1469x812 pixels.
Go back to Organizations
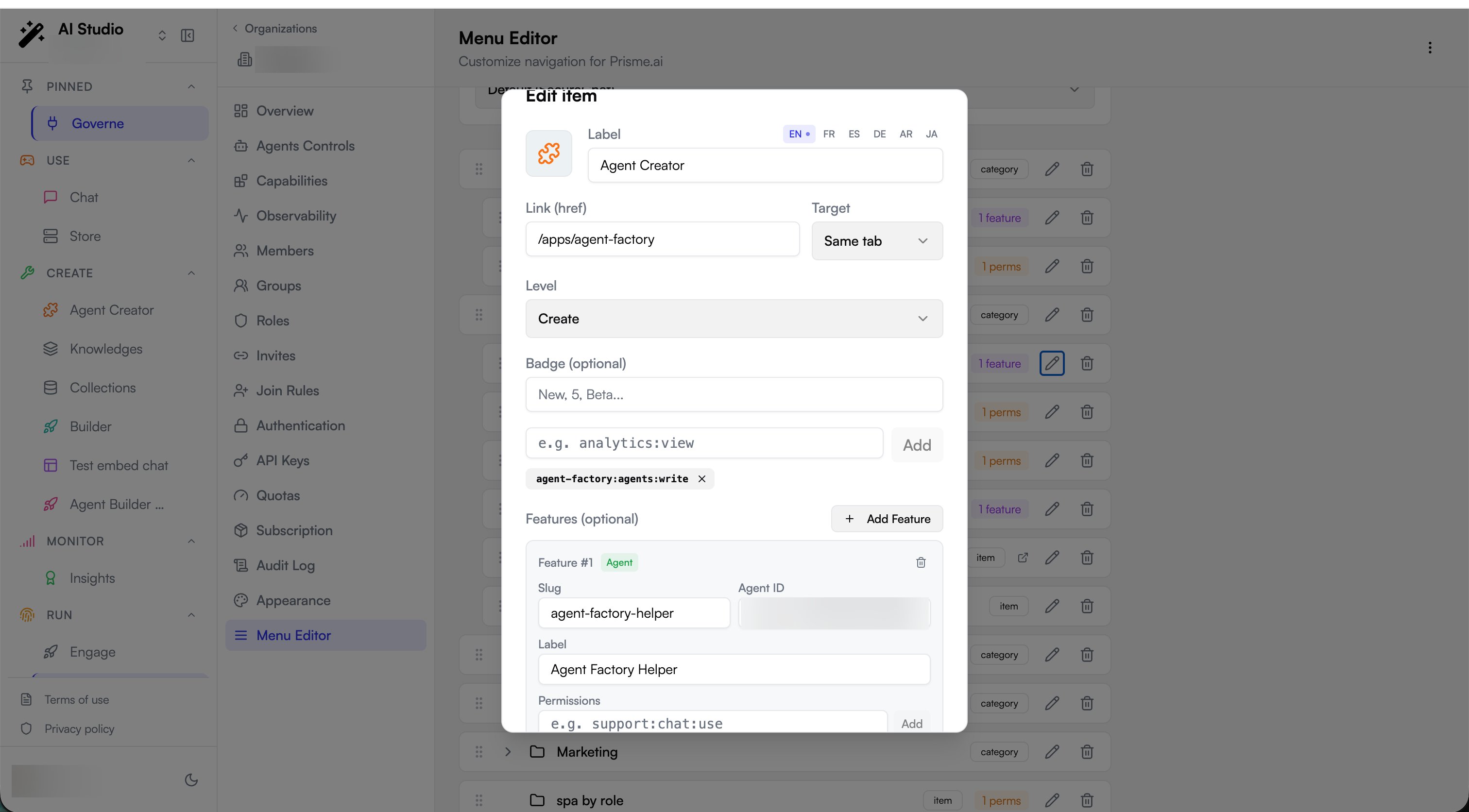click(x=275, y=29)
